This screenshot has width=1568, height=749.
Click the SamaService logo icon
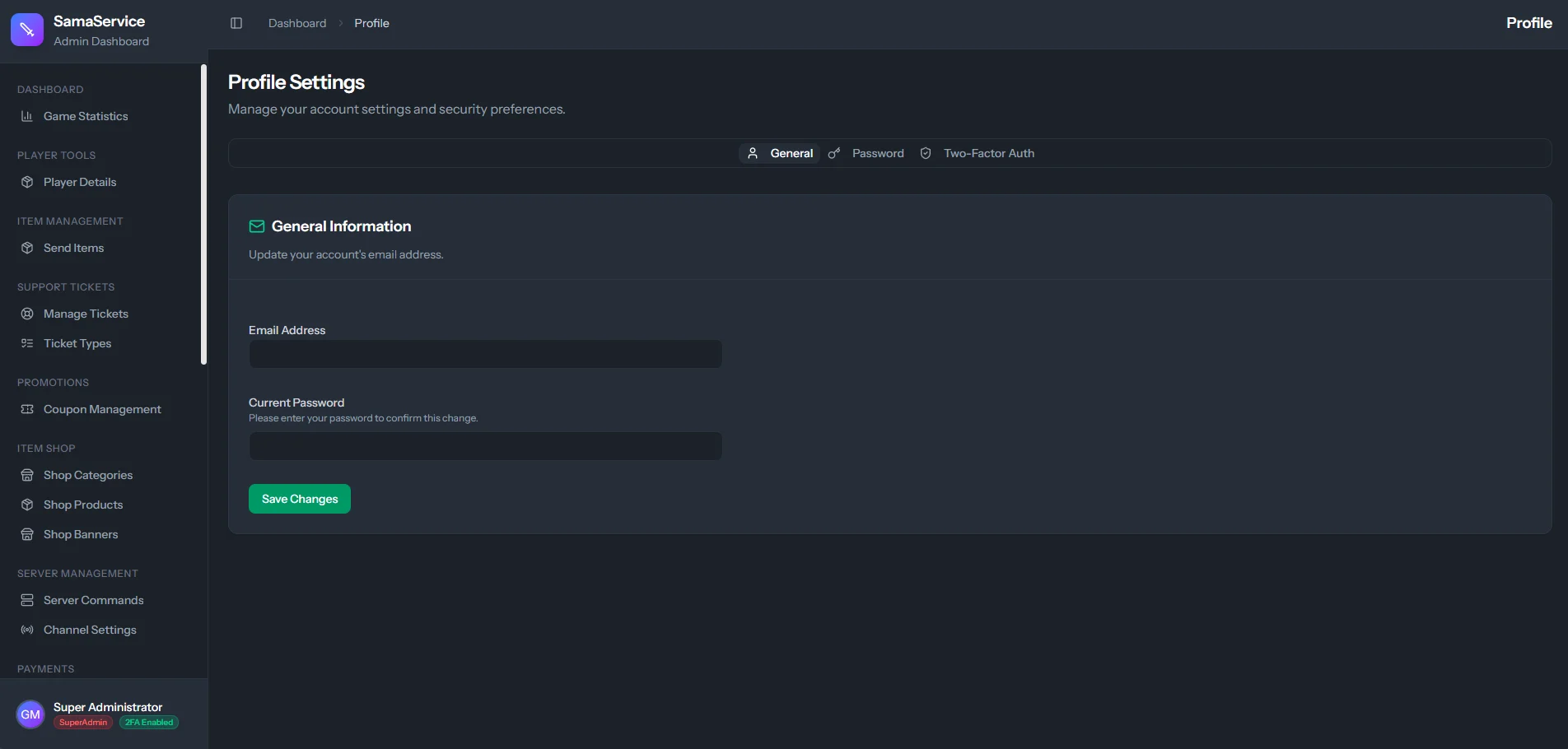(27, 30)
